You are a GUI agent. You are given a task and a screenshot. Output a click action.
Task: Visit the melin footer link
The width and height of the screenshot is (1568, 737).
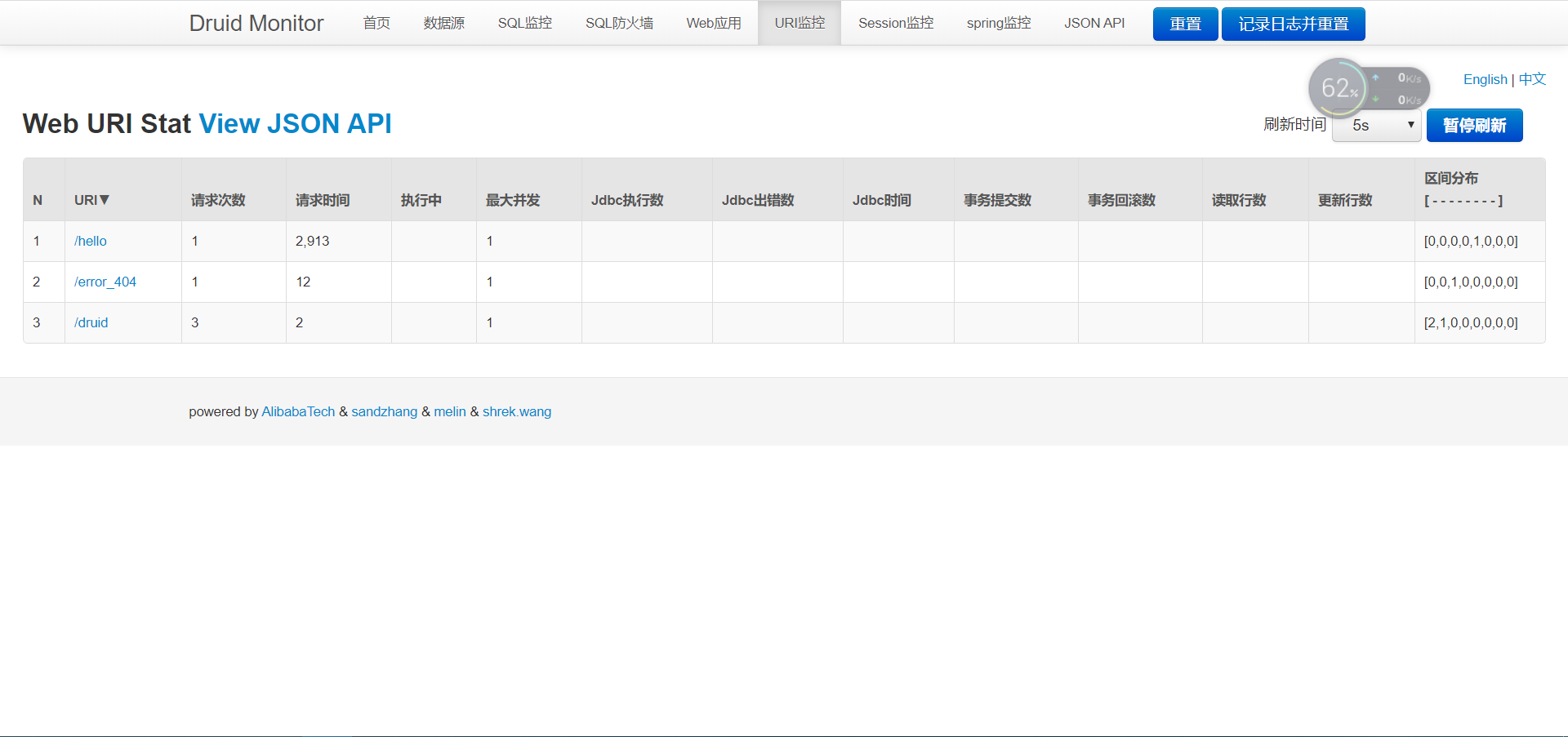tap(450, 411)
